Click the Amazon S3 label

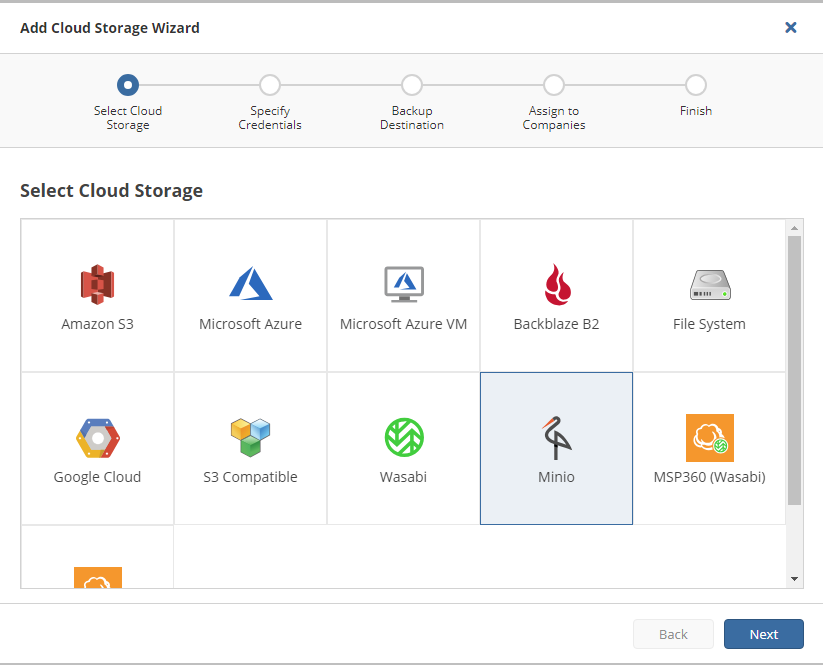click(x=98, y=324)
